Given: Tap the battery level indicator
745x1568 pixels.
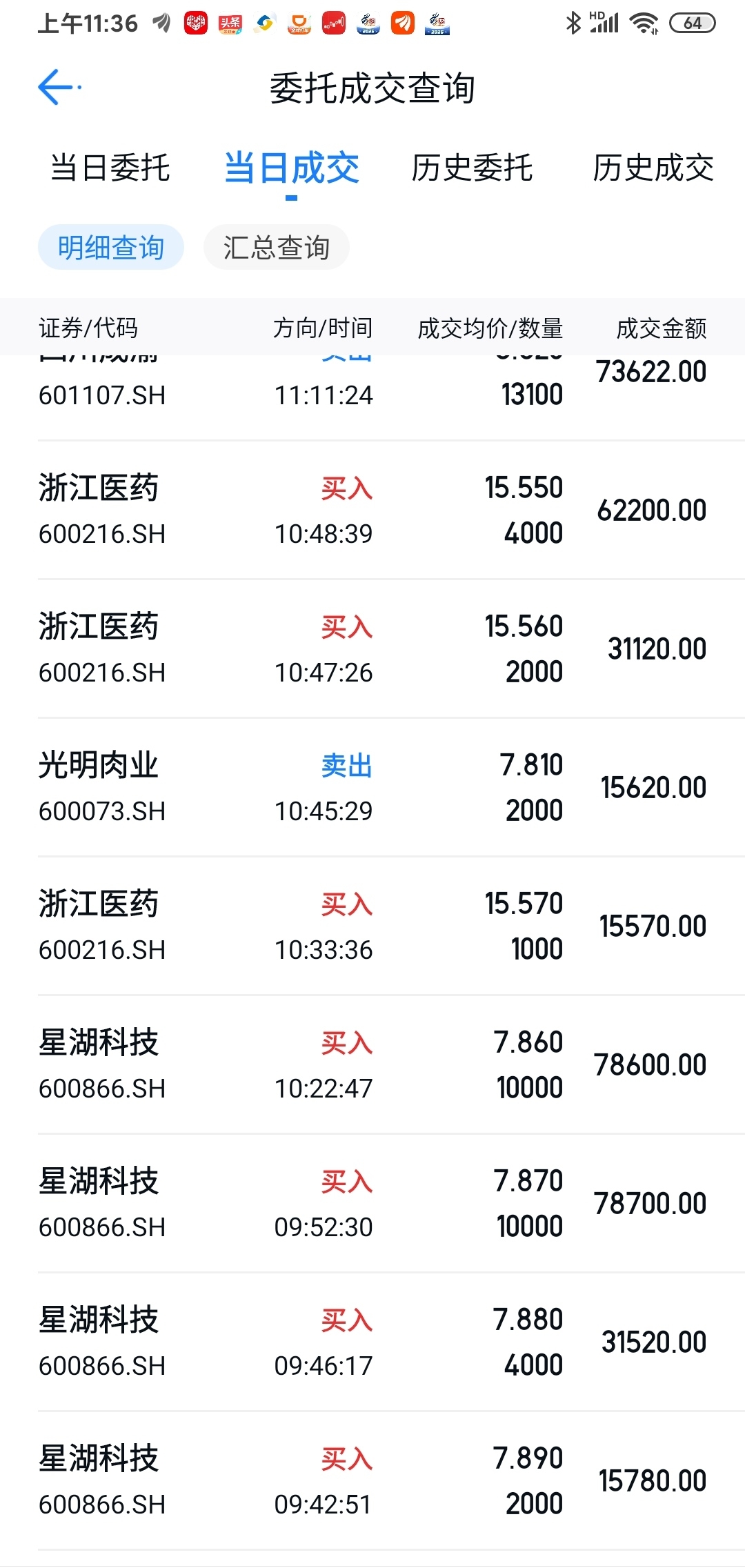Looking at the screenshot, I should pos(693,23).
